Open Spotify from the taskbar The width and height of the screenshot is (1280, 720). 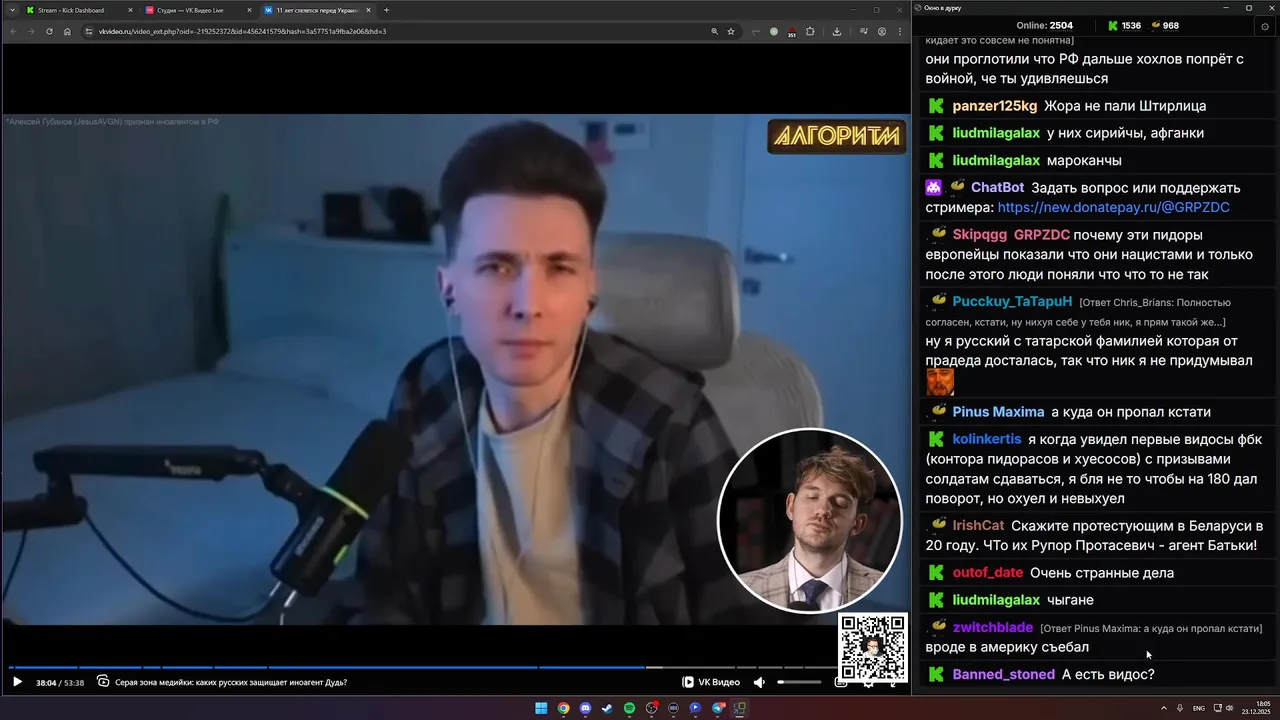629,708
